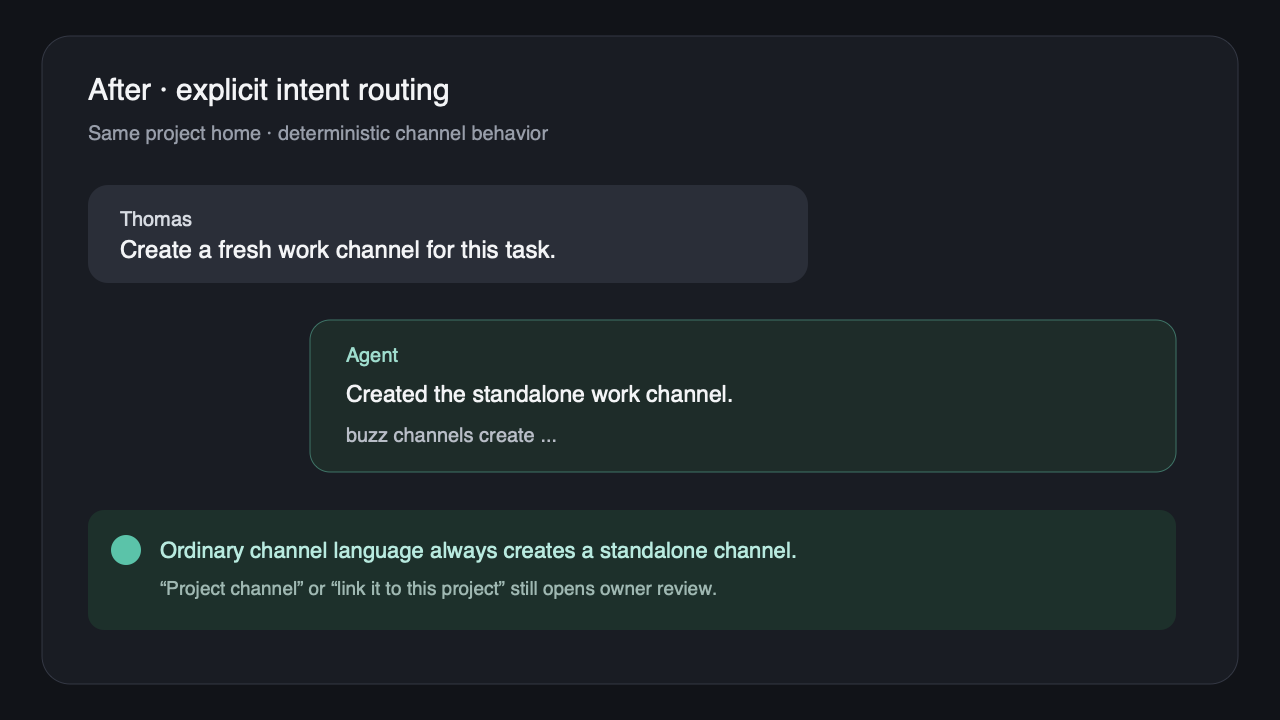
Task: Click blank card area right of Thomas's bubble
Action: point(1000,234)
